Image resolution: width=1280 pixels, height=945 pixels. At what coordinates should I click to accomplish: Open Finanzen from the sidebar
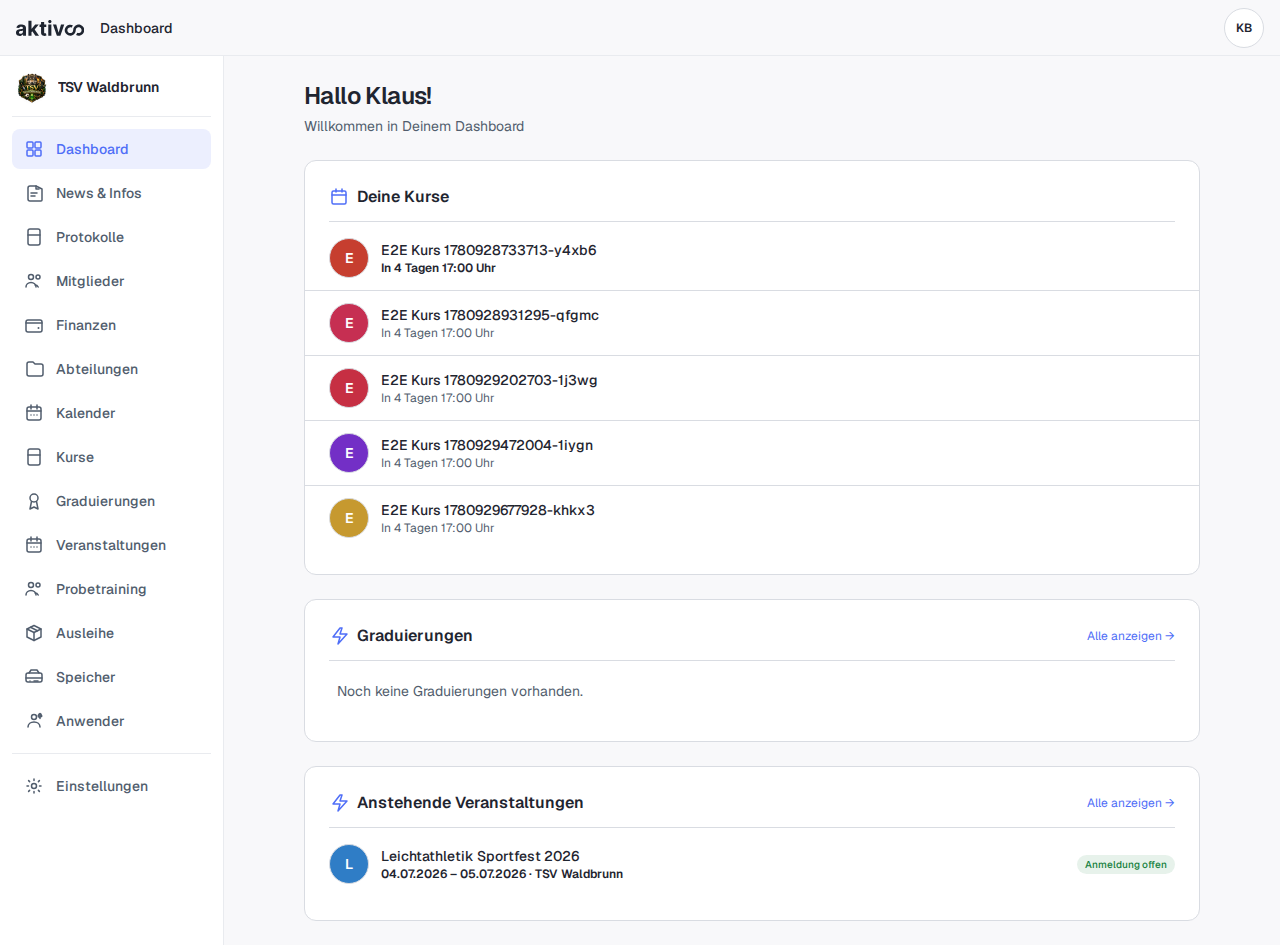click(111, 325)
